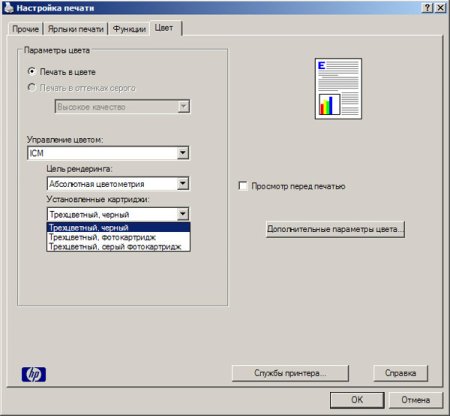The height and width of the screenshot is (416, 450).
Task: Click the printer icon in title bar
Action: coord(9,7)
